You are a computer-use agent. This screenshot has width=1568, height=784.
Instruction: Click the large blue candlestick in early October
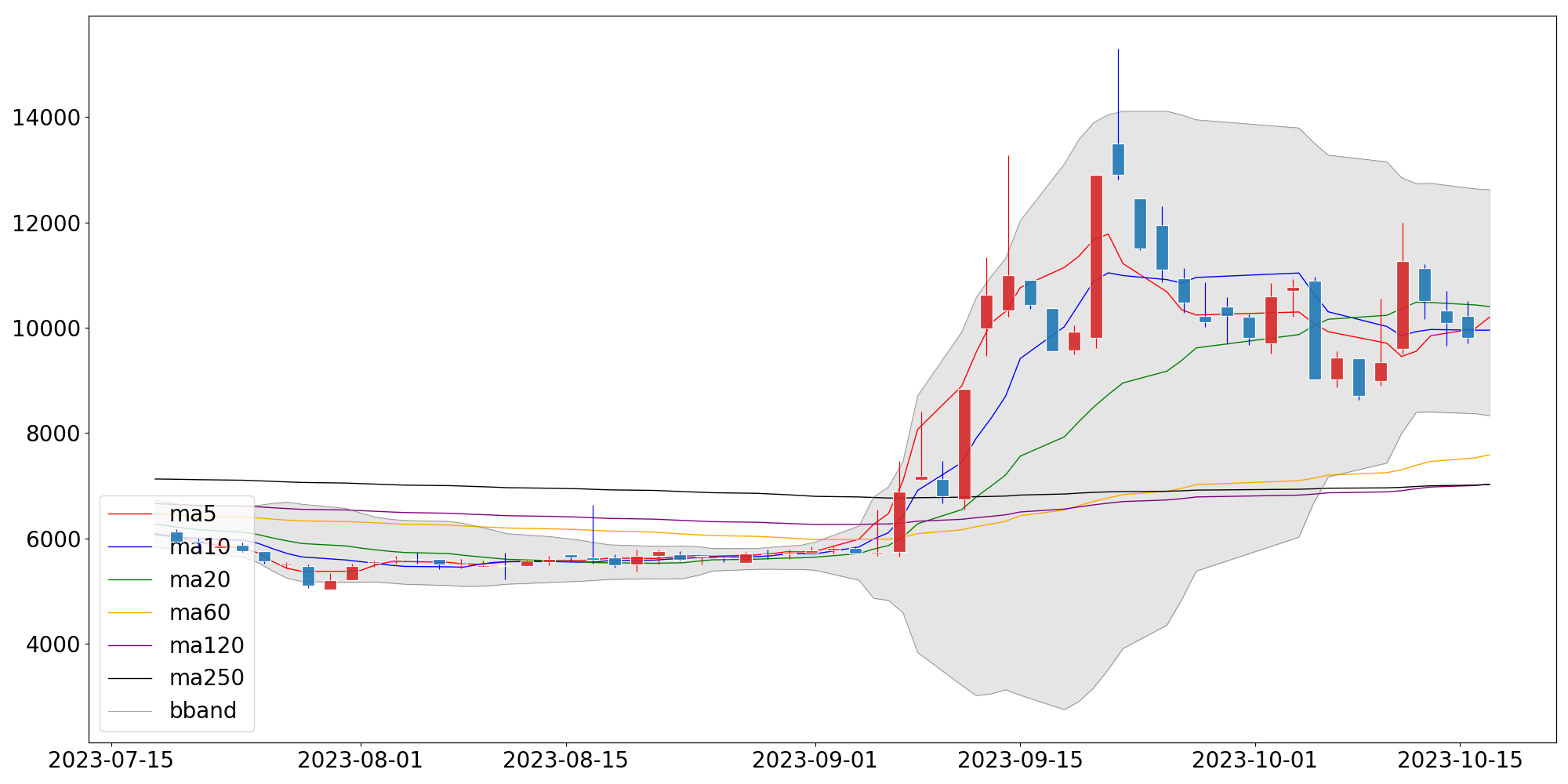tap(1315, 330)
